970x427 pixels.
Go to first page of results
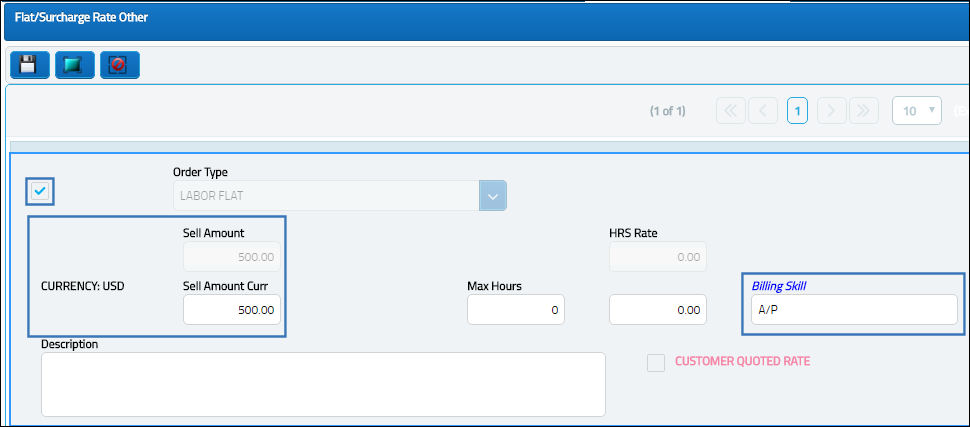coord(731,111)
